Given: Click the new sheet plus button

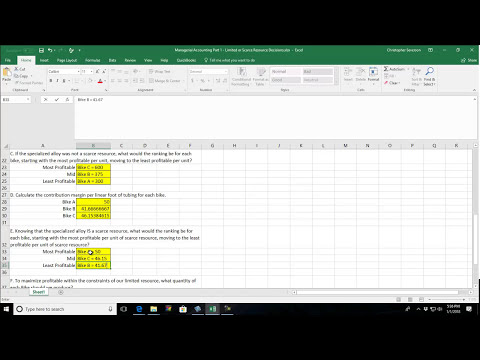Looking at the screenshot, I should click(x=61, y=292).
